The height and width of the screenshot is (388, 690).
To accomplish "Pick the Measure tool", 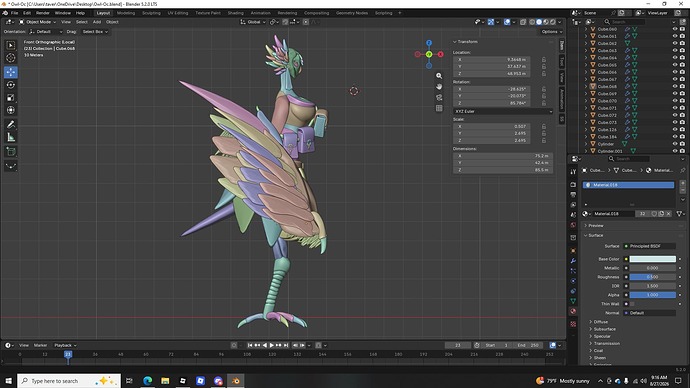I will pos(11,138).
